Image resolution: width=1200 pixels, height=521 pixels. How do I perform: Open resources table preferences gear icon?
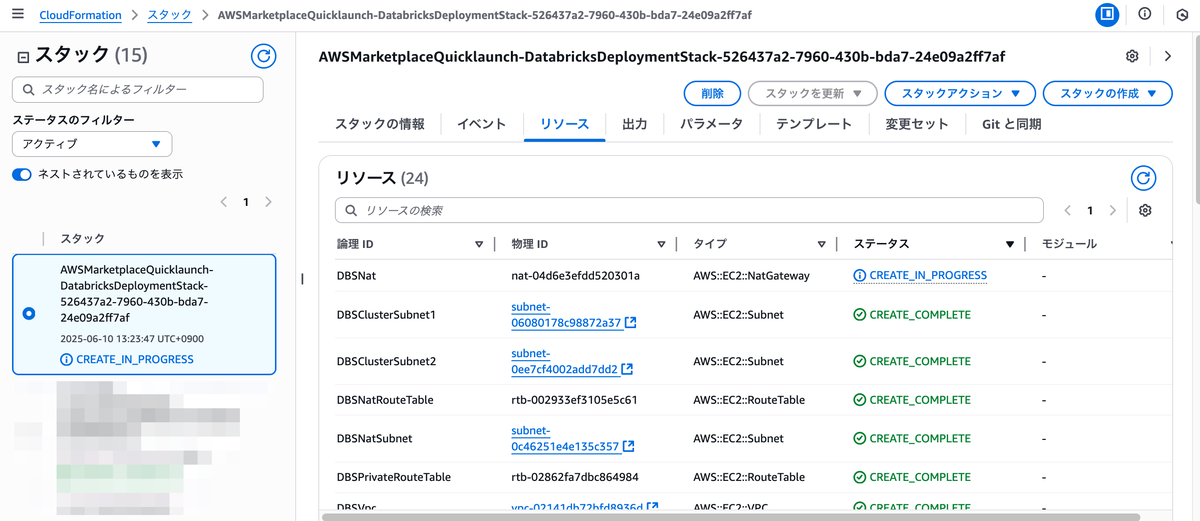(x=1146, y=211)
